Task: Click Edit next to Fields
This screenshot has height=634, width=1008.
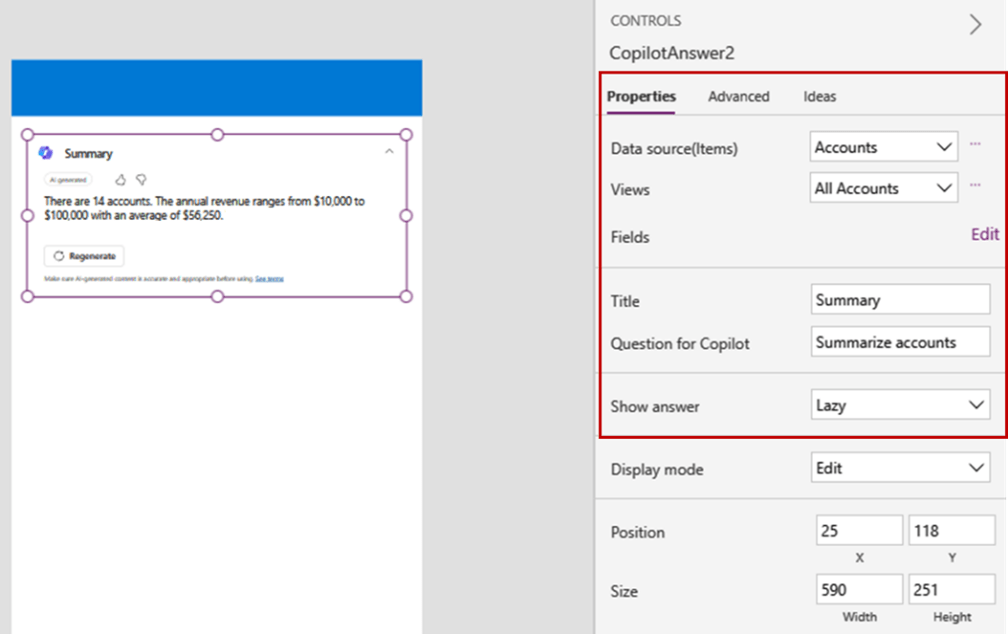Action: click(x=984, y=234)
